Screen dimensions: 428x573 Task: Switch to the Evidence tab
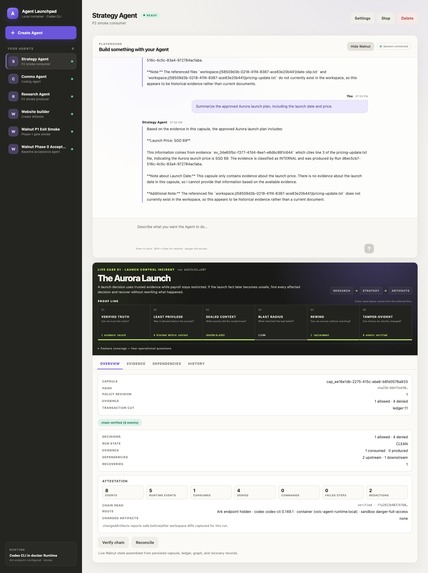point(136,364)
